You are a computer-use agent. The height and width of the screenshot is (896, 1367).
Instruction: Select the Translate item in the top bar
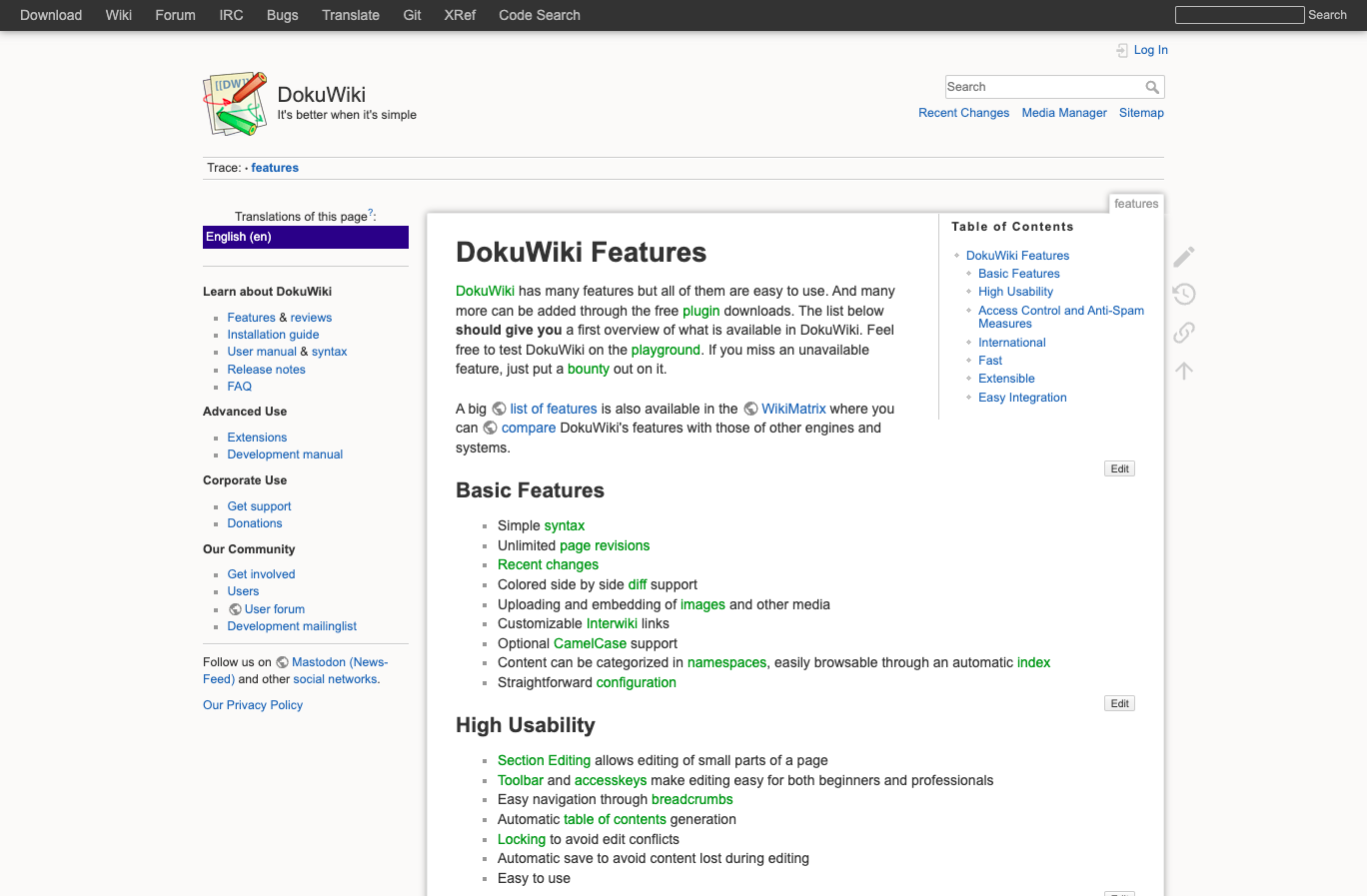point(351,15)
